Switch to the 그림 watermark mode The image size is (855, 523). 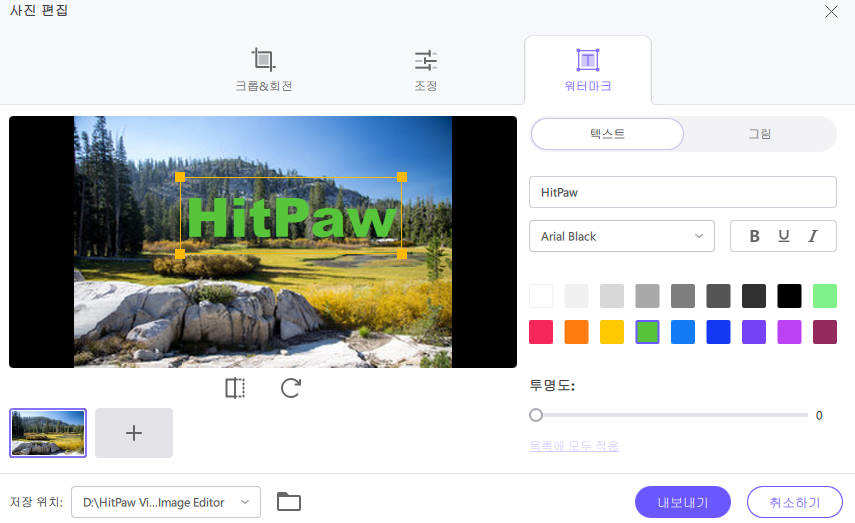(x=760, y=133)
